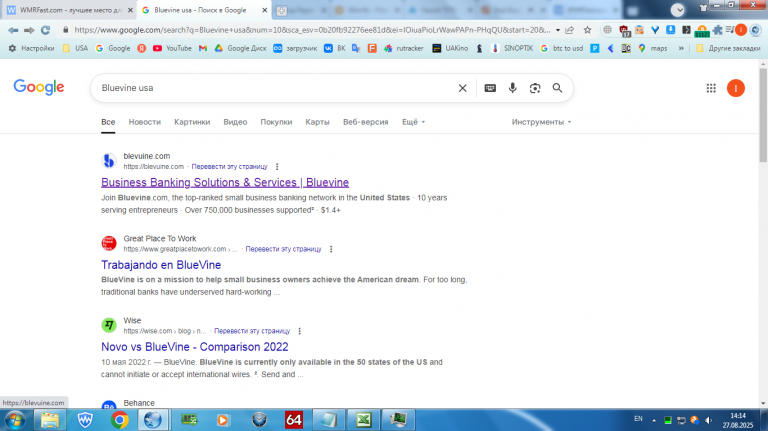
Task: Click the browser address bar URL
Action: pyautogui.click(x=312, y=30)
